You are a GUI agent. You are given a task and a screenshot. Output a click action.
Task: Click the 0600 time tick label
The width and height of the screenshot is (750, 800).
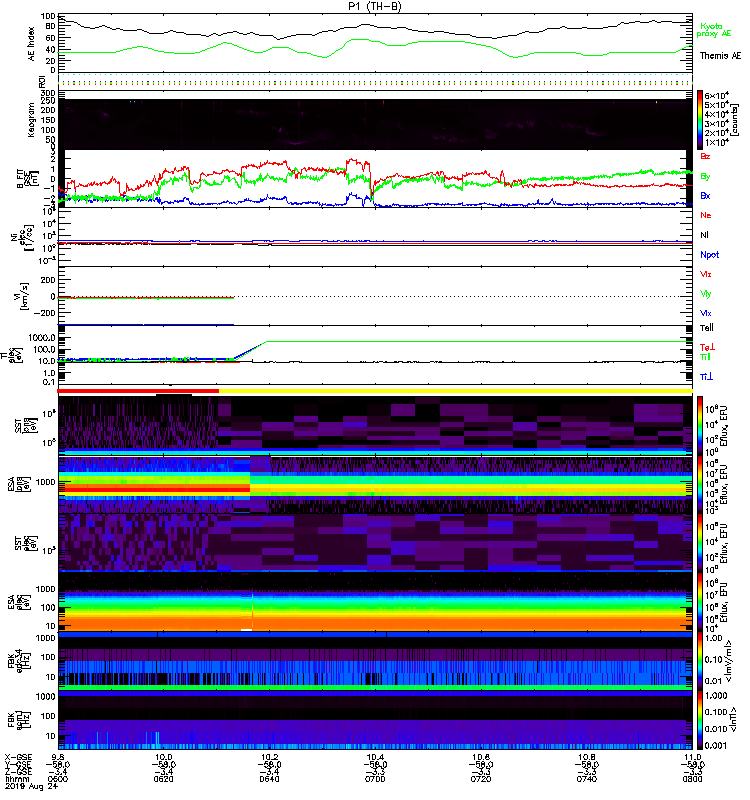58,779
